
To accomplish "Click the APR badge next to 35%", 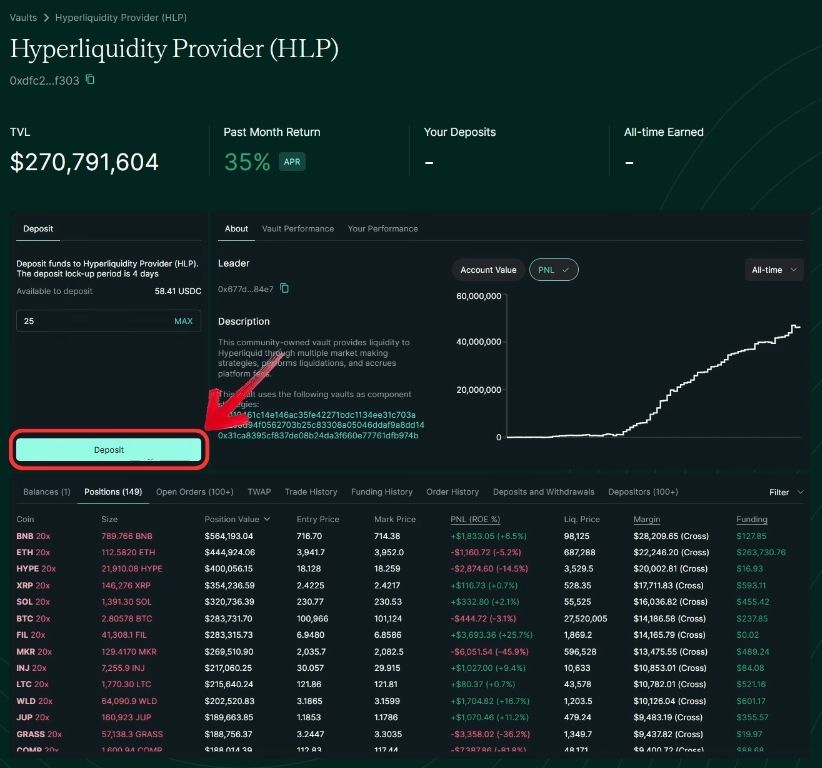I will (x=292, y=161).
